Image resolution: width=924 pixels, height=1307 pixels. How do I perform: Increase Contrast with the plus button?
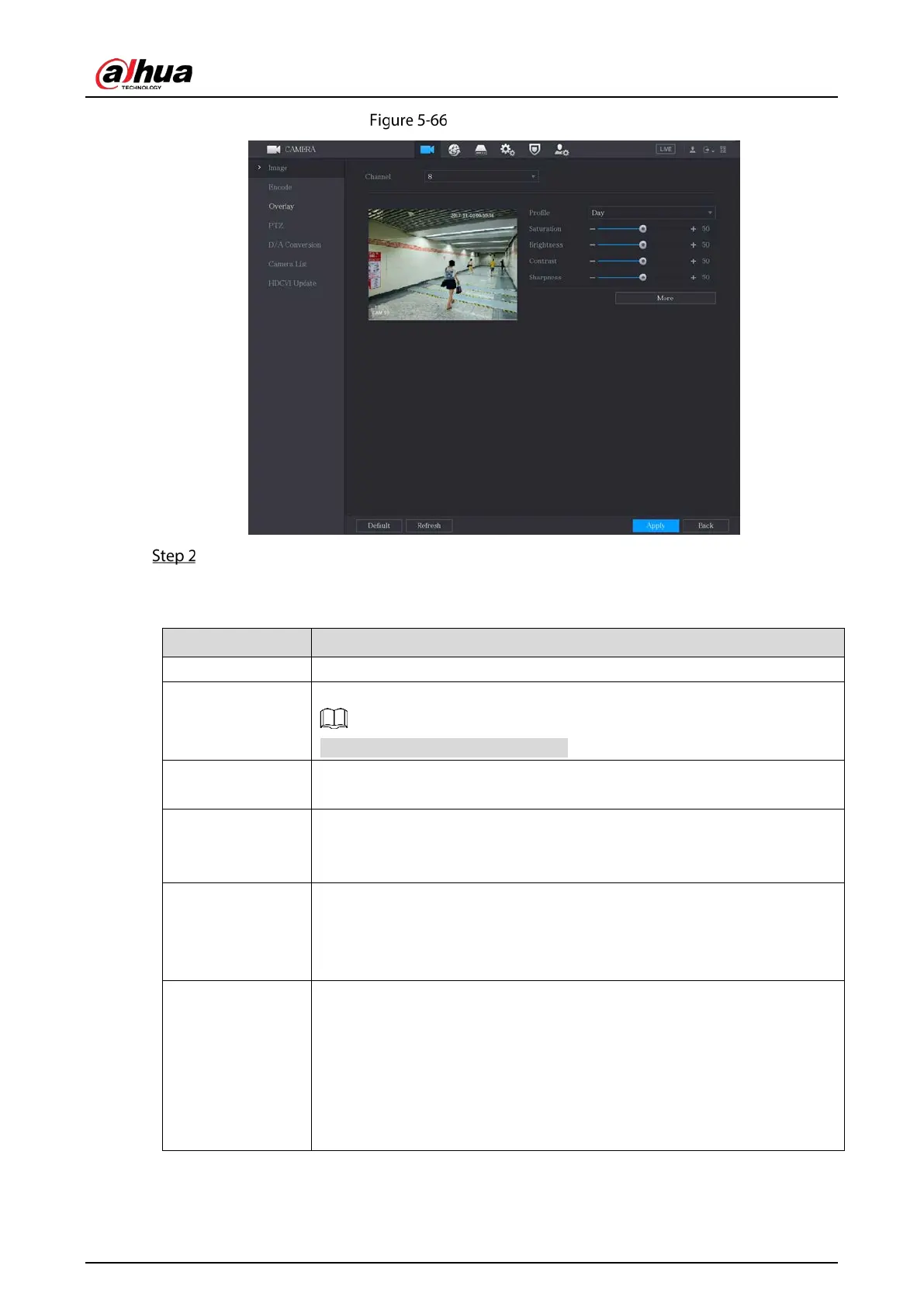[694, 262]
